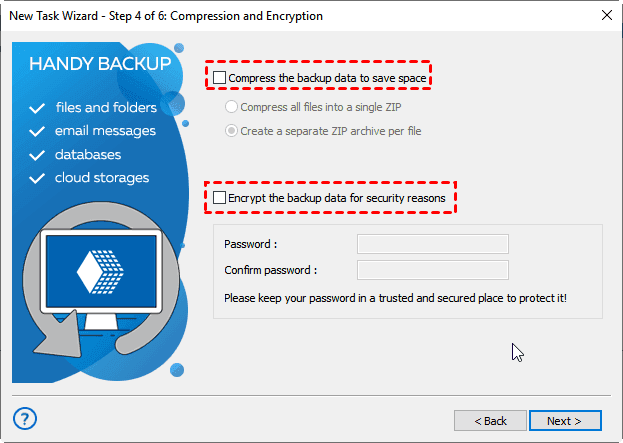Click the help question mark icon
Image resolution: width=623 pixels, height=443 pixels.
pyautogui.click(x=26, y=418)
